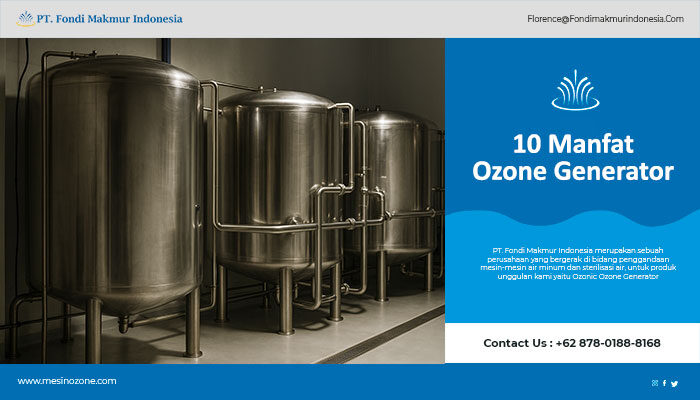Click the square grid icon beside Facebook

click(655, 383)
